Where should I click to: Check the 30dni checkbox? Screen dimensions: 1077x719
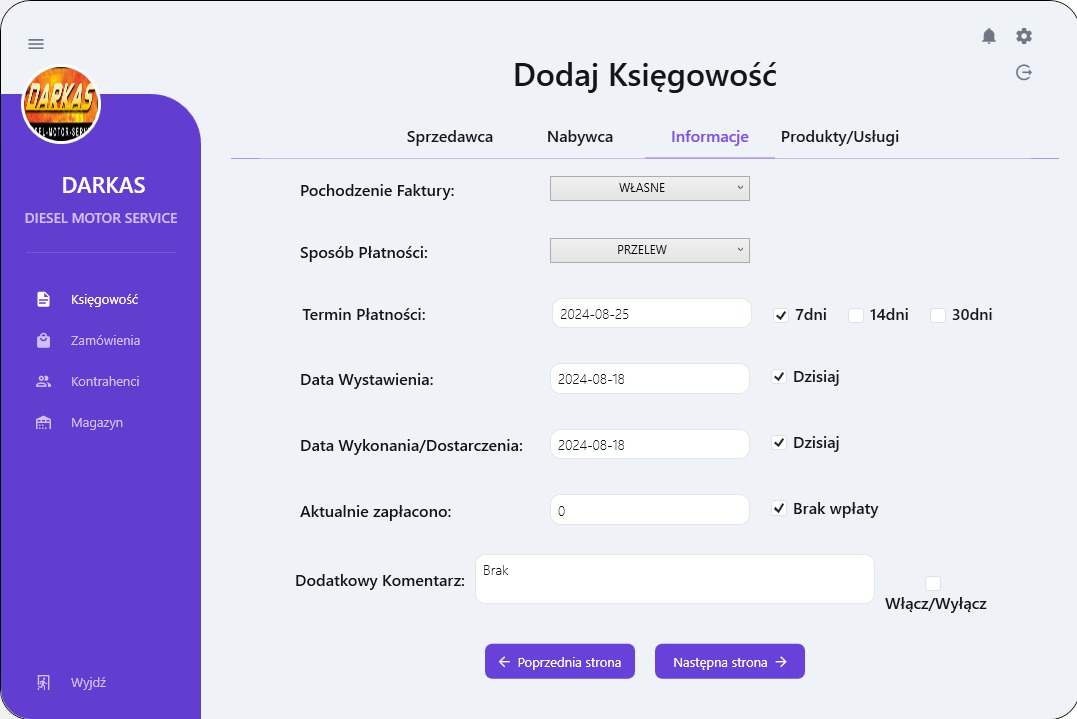click(x=938, y=315)
